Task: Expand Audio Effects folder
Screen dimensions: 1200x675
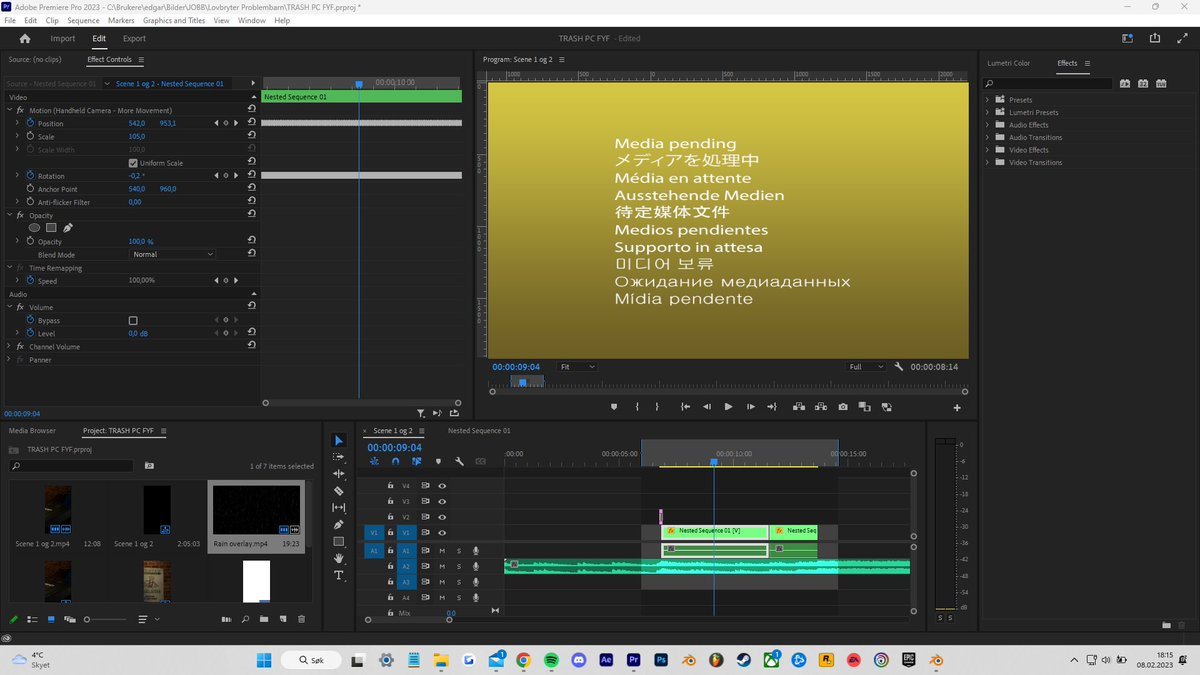Action: 988,125
